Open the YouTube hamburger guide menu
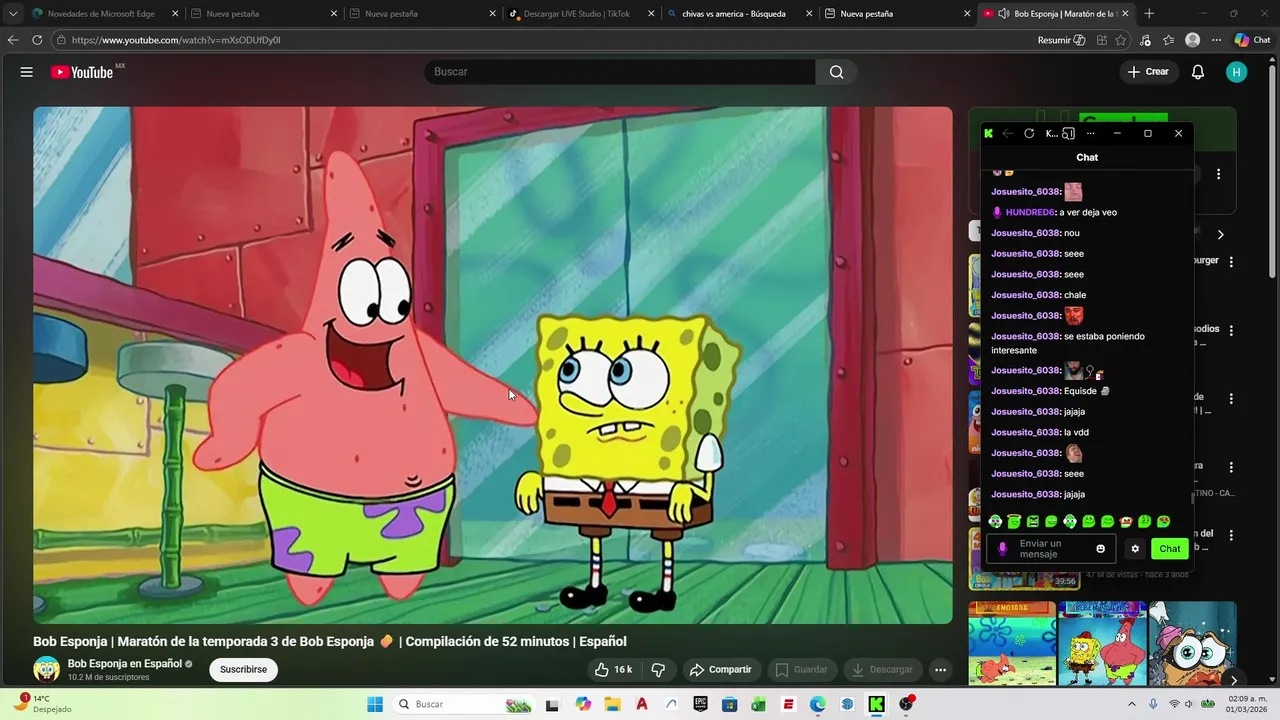This screenshot has height=720, width=1280. coord(27,72)
